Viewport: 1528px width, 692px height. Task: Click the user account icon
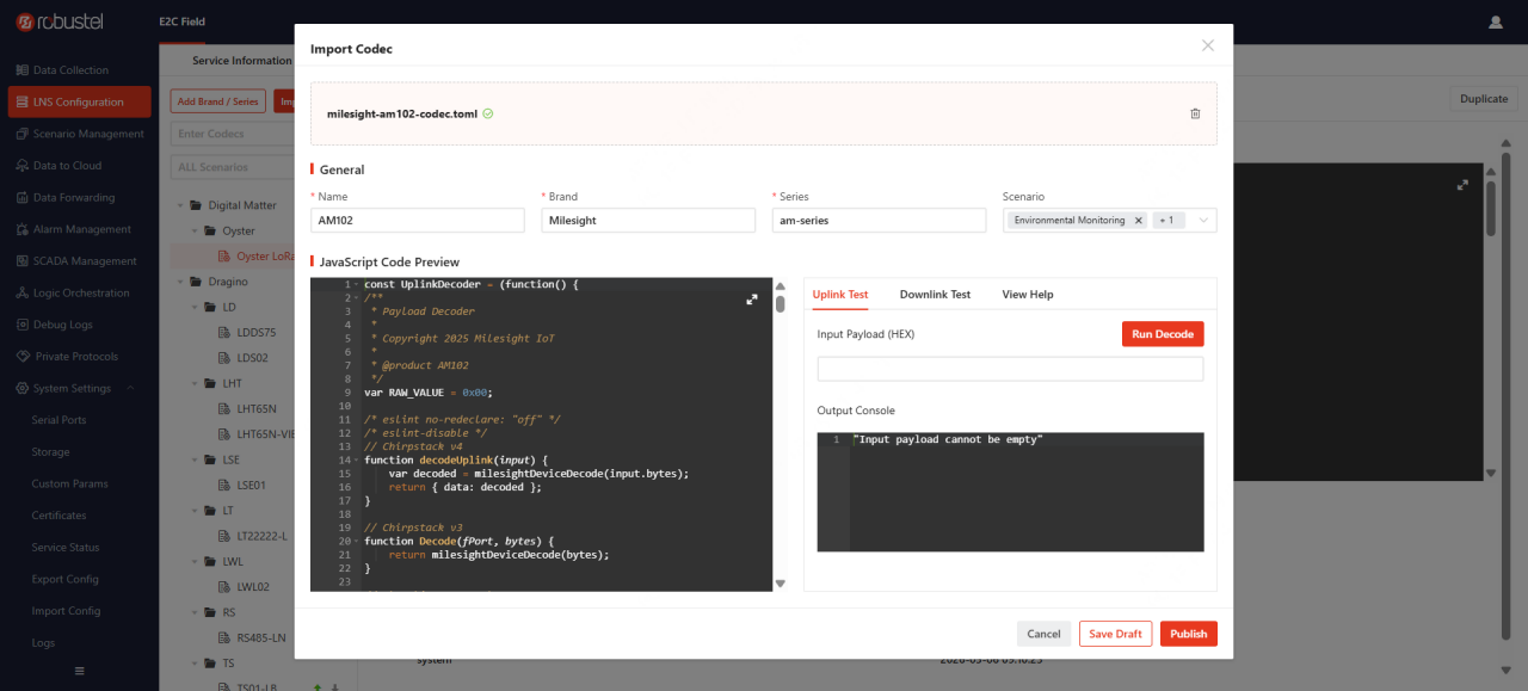click(1495, 22)
